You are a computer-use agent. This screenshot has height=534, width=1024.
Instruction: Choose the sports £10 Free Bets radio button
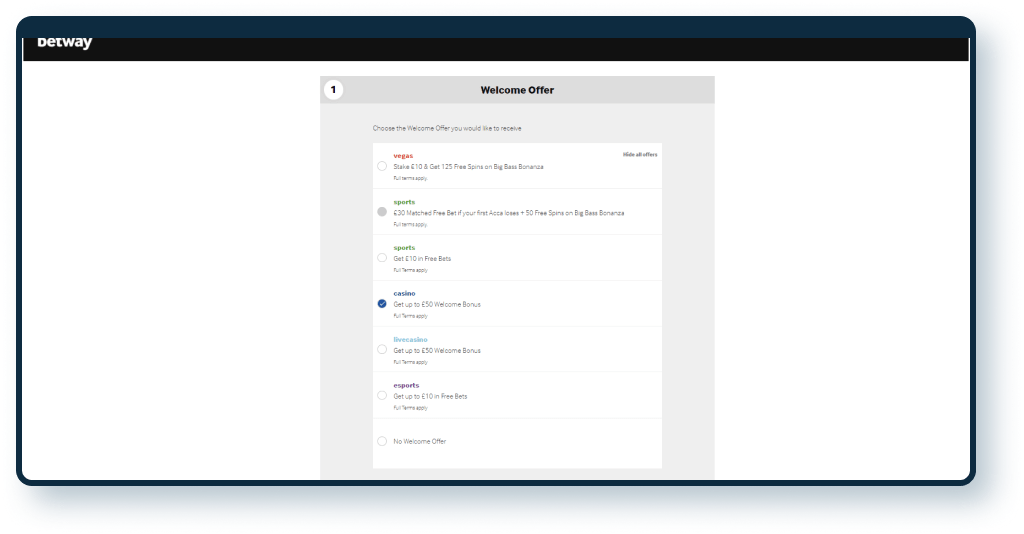[382, 258]
